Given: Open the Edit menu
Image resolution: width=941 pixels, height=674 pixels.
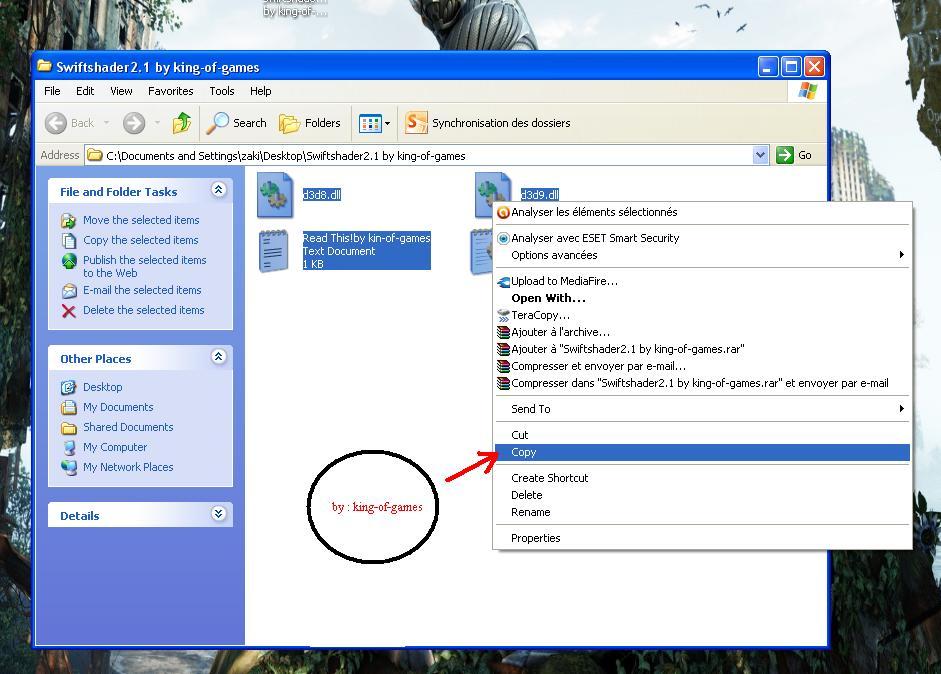Looking at the screenshot, I should click(x=85, y=91).
